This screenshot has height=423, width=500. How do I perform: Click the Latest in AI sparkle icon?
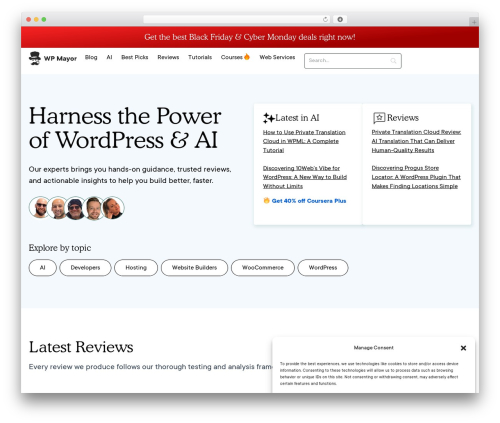[x=269, y=118]
